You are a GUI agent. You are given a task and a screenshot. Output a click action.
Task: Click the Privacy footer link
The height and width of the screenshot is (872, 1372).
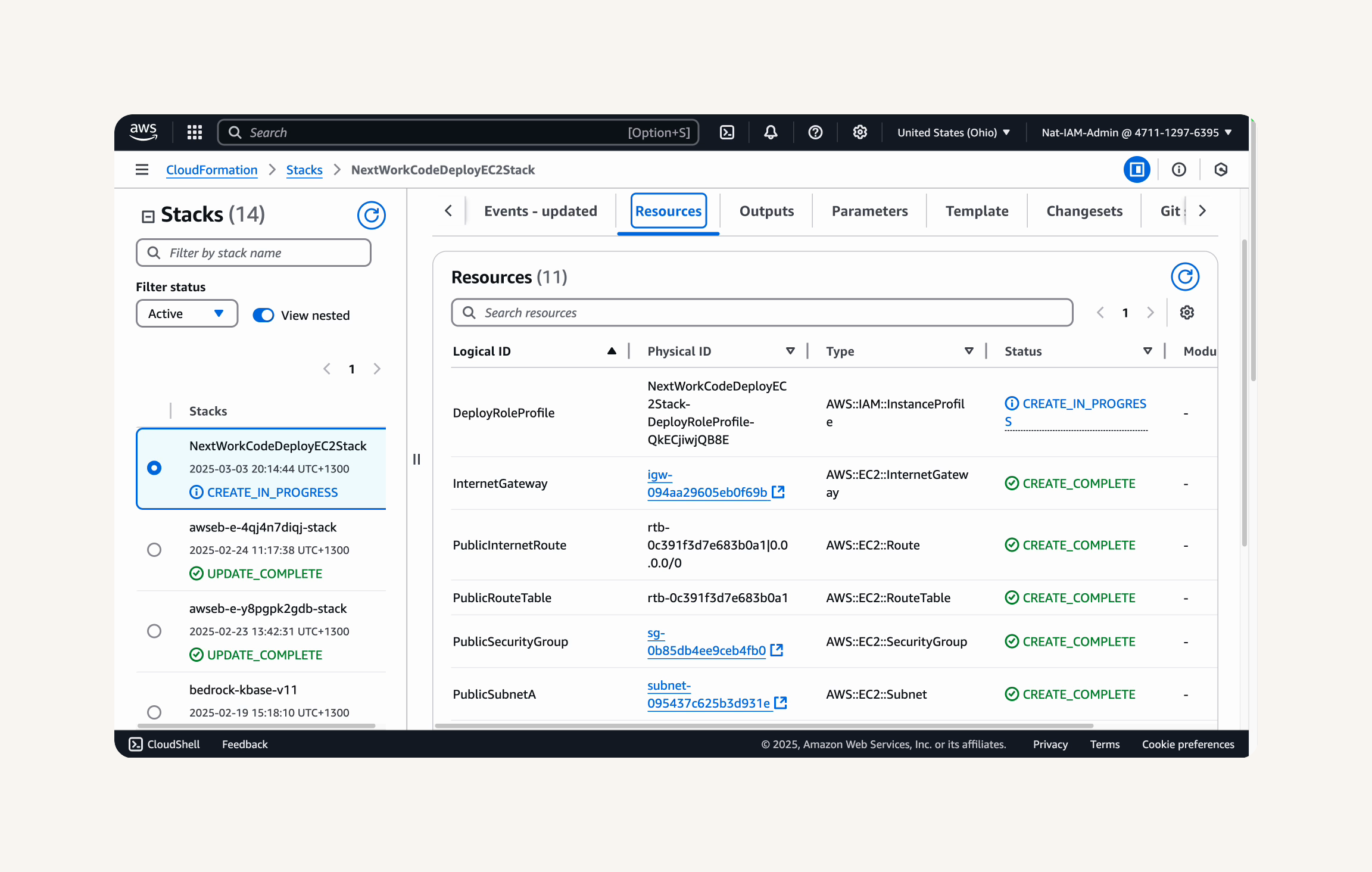click(x=1050, y=744)
